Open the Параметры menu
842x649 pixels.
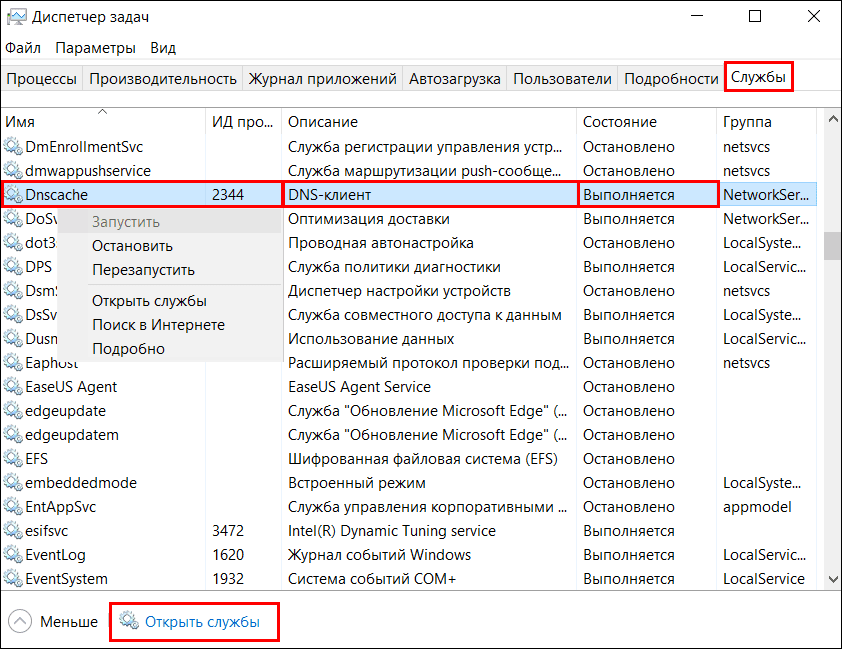[x=96, y=48]
